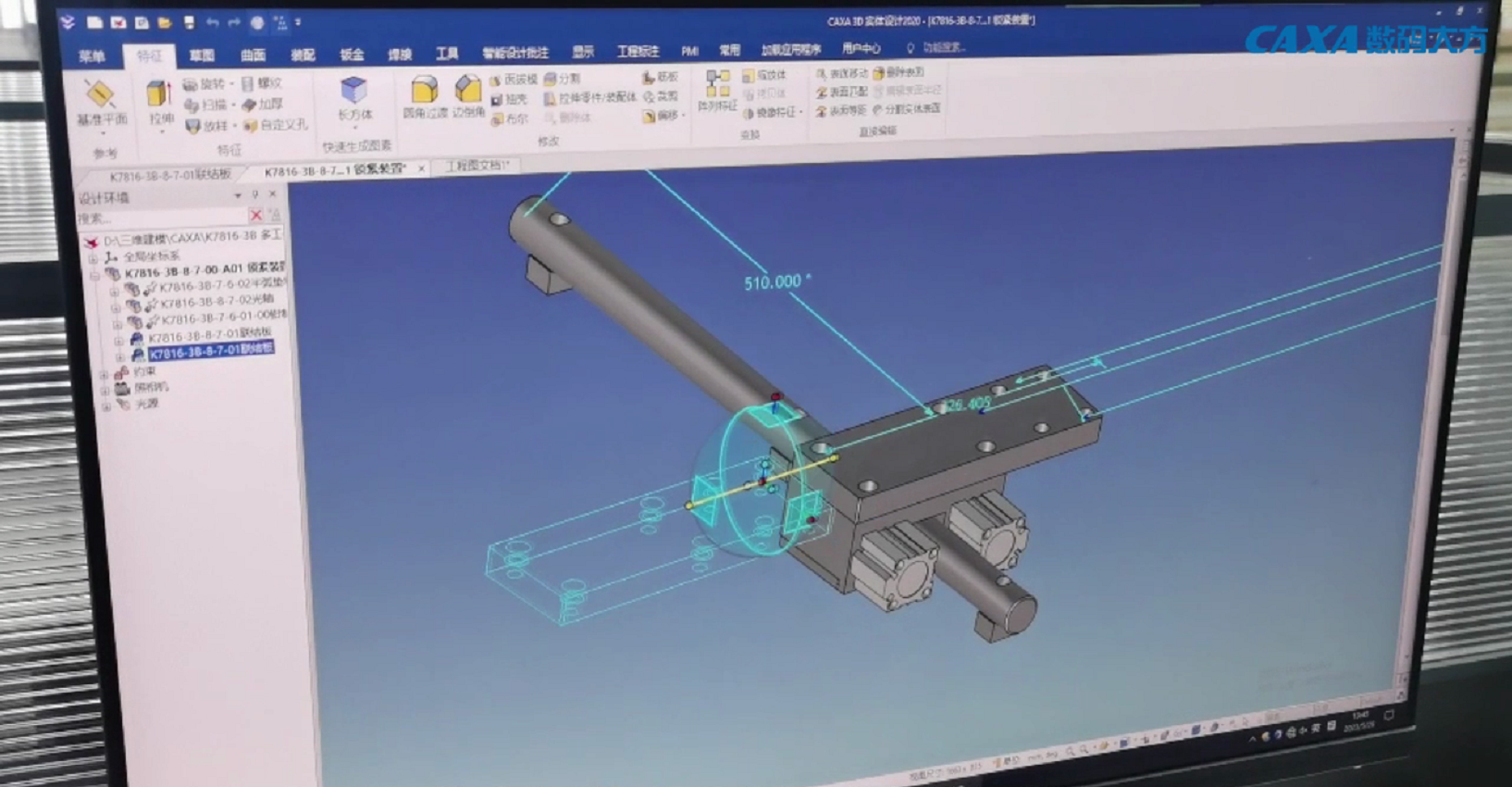
Task: Click the 约束 tree item label
Action: pos(144,372)
